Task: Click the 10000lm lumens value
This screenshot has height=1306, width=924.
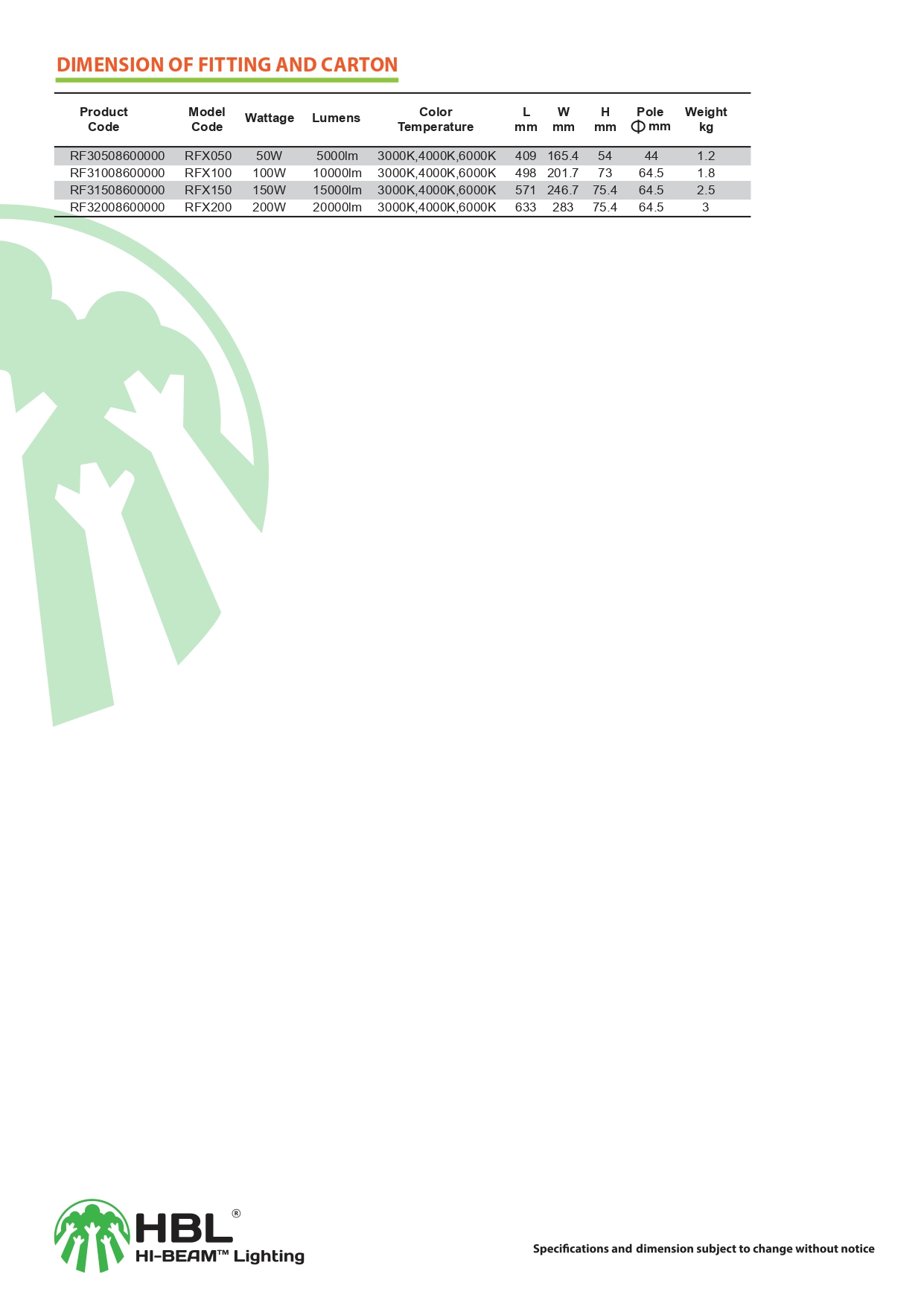Action: 337,173
